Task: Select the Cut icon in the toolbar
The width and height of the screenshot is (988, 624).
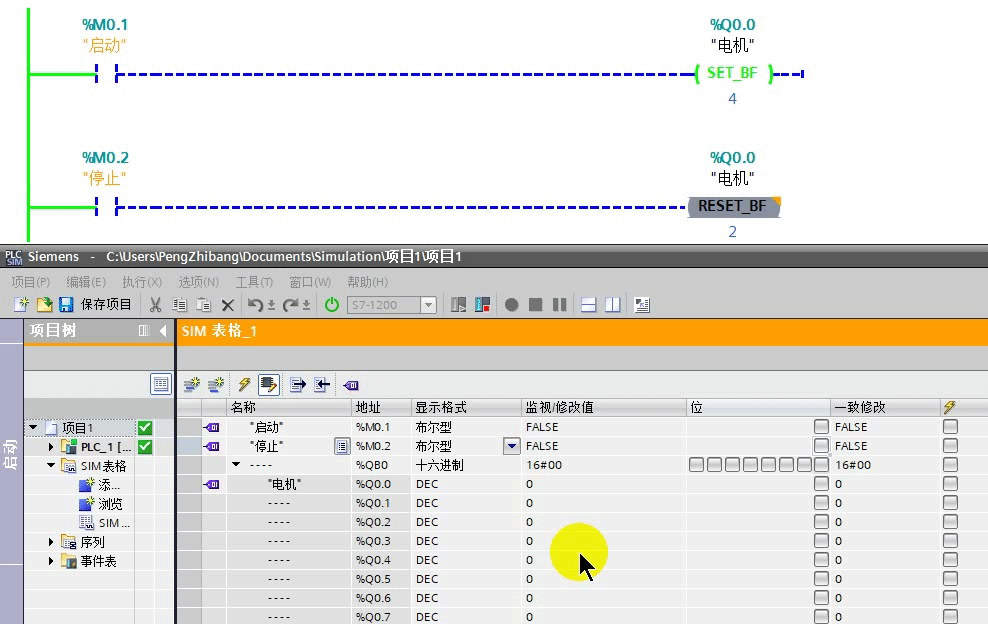Action: pos(155,305)
